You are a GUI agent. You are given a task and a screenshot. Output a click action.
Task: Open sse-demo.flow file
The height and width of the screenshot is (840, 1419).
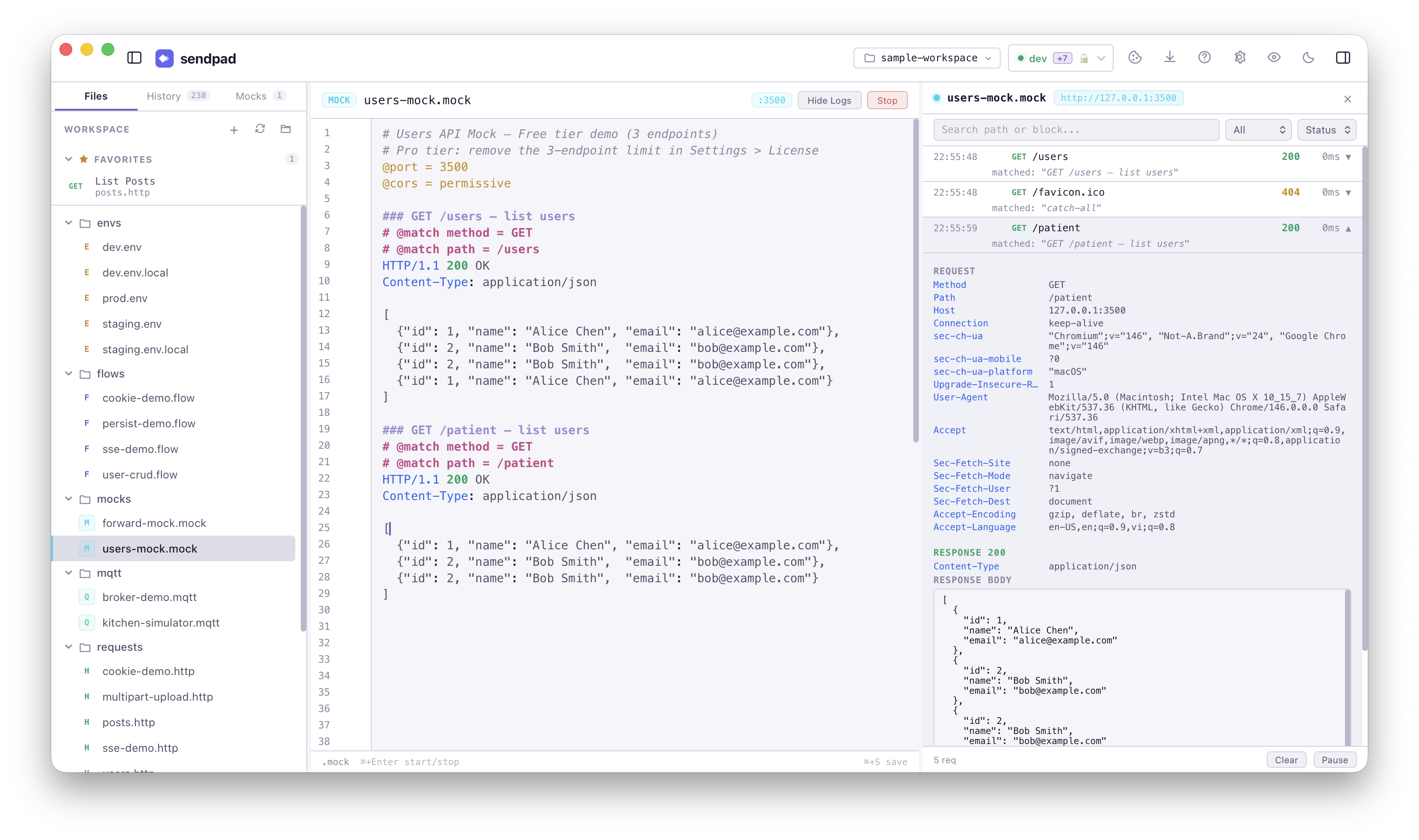[x=140, y=448]
